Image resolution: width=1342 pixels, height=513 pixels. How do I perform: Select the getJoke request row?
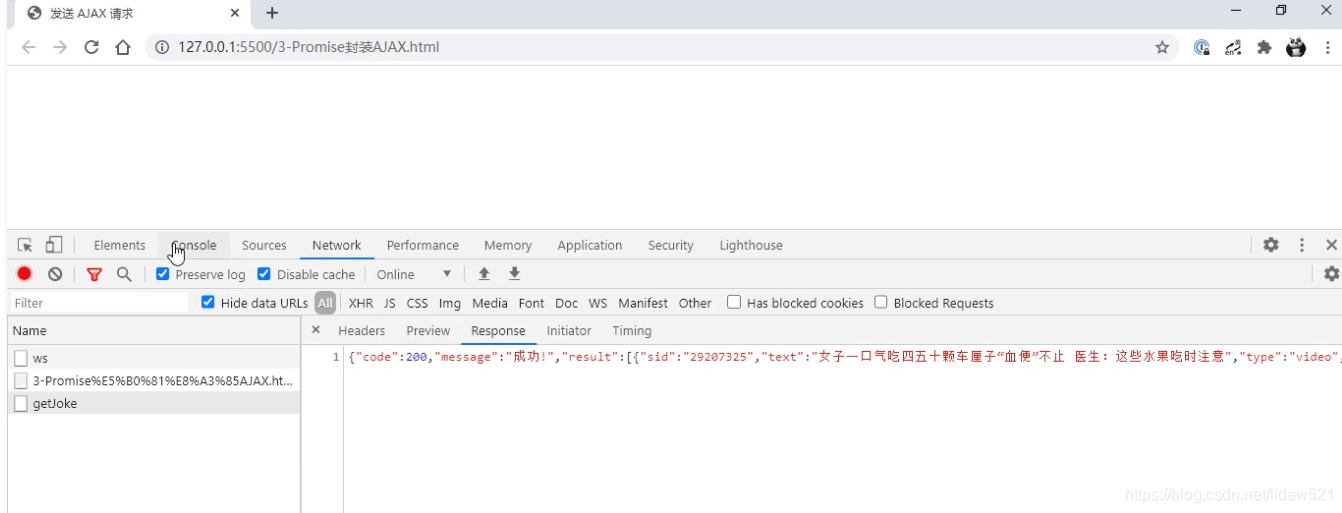153,404
